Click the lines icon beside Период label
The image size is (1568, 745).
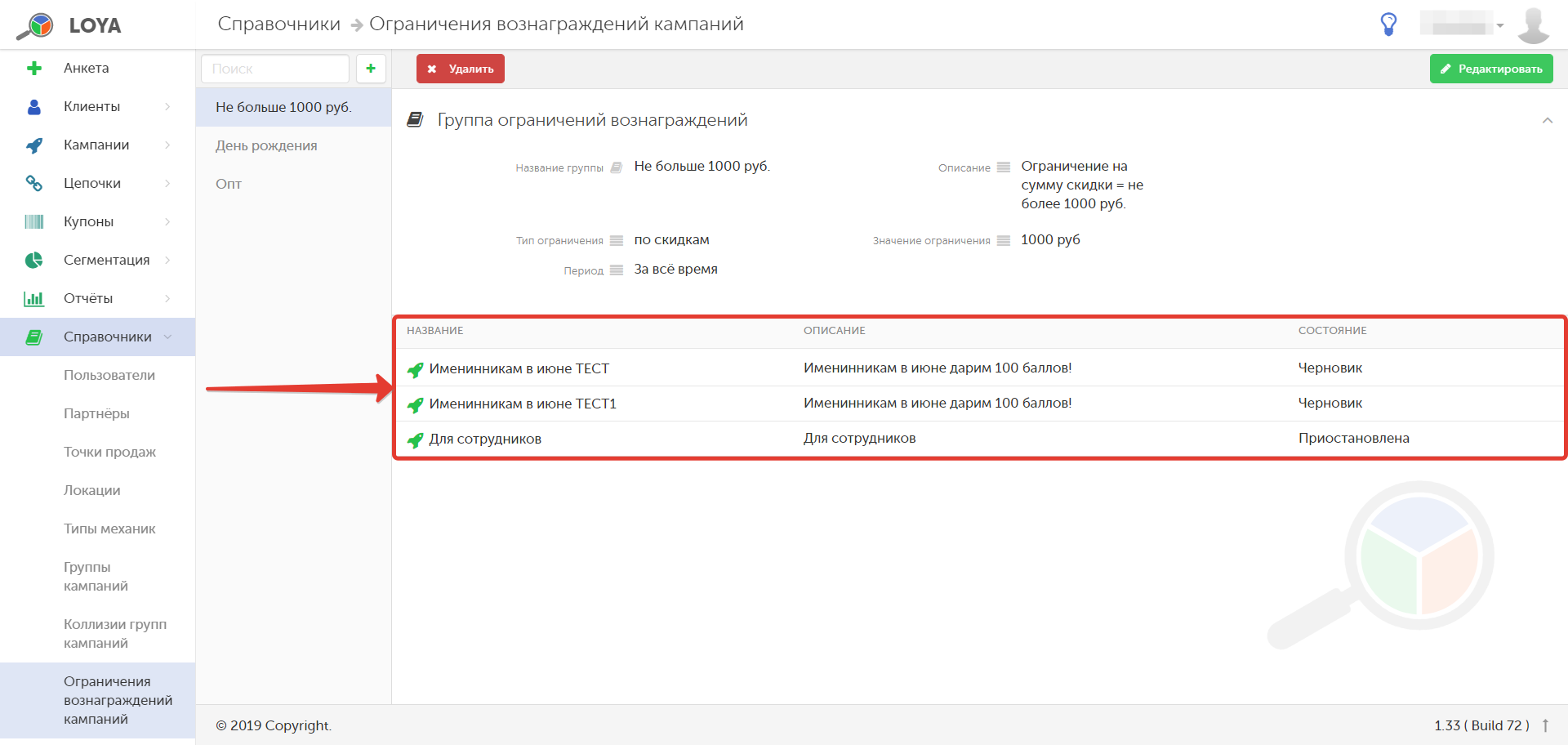click(617, 270)
